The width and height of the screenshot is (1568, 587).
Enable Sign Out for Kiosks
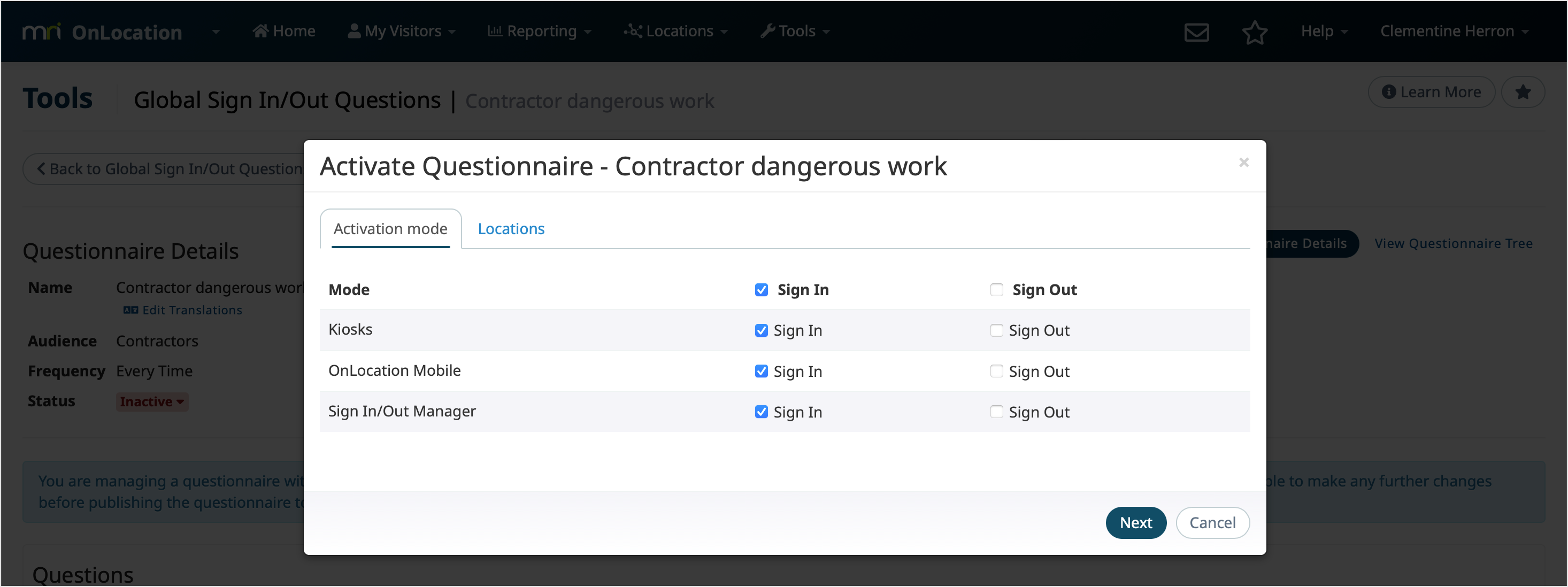996,330
